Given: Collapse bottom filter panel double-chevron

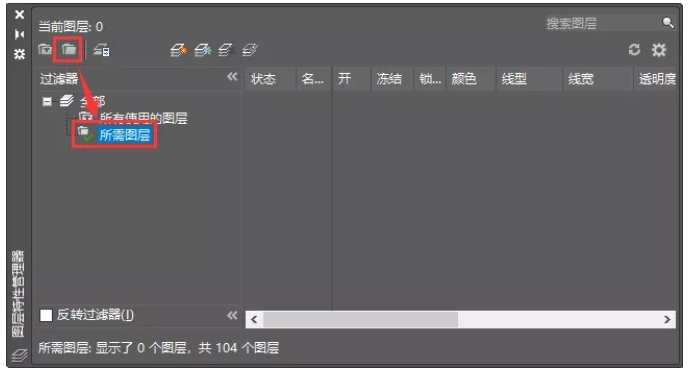Looking at the screenshot, I should pyautogui.click(x=232, y=315).
